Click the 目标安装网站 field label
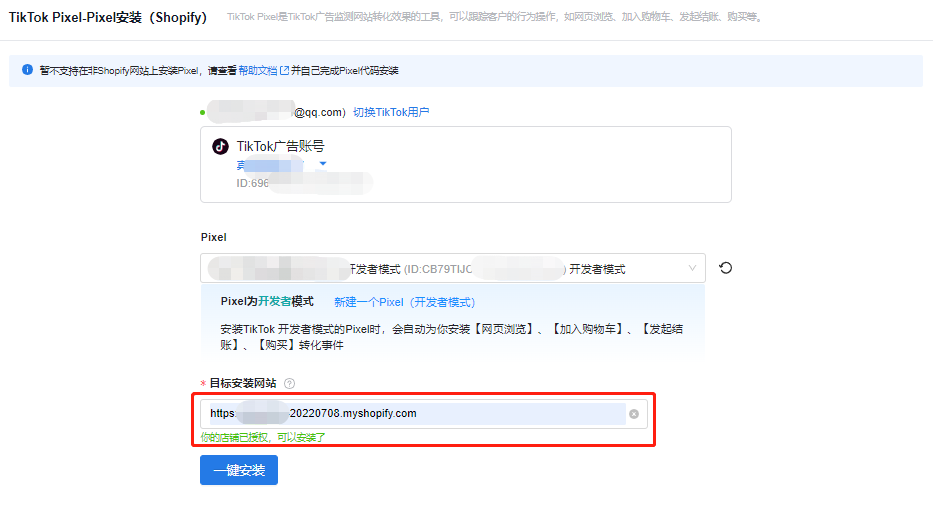This screenshot has height=509, width=933. [x=243, y=383]
